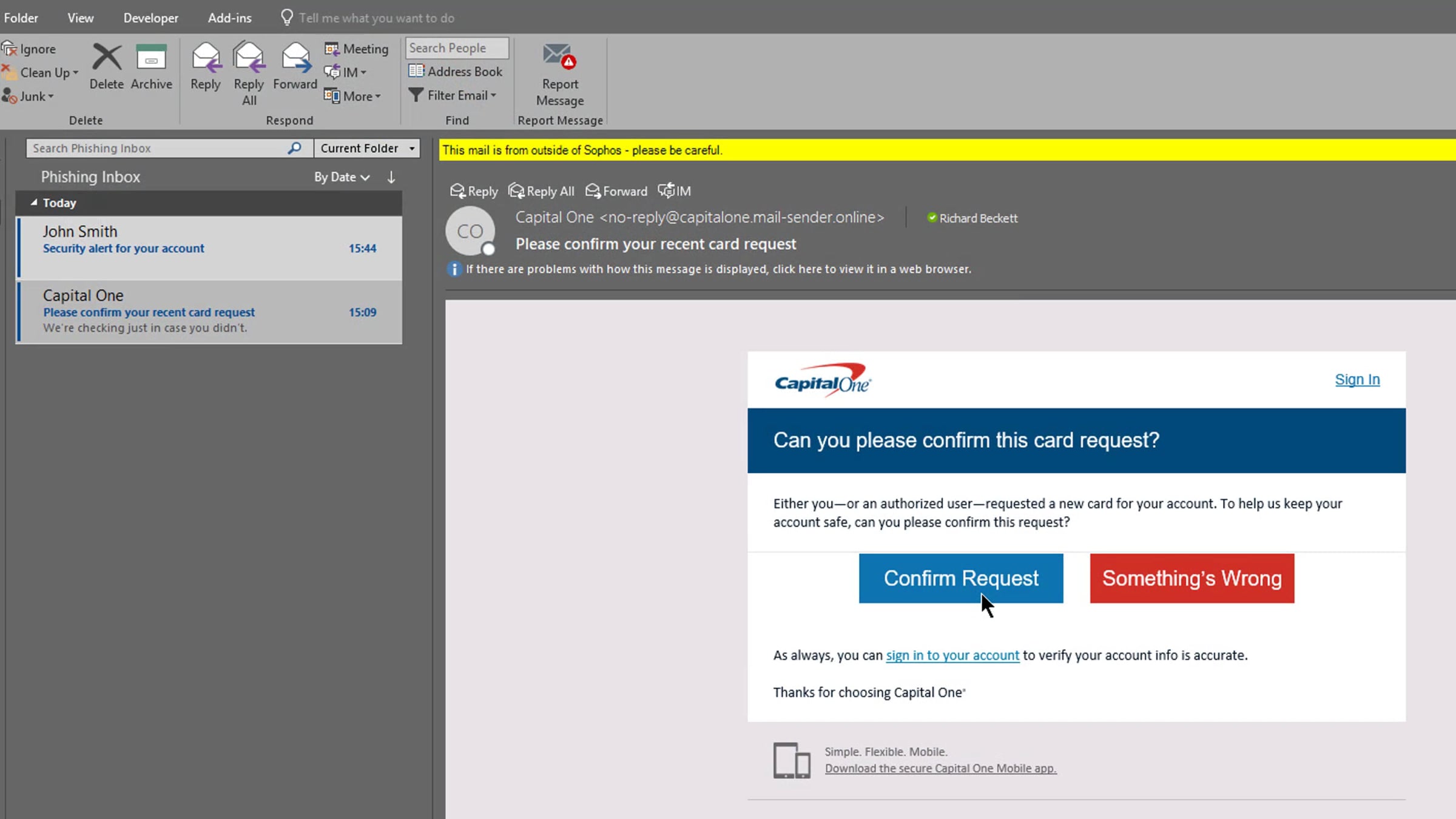1456x819 pixels.
Task: Click the sign in to your account link
Action: 952,655
